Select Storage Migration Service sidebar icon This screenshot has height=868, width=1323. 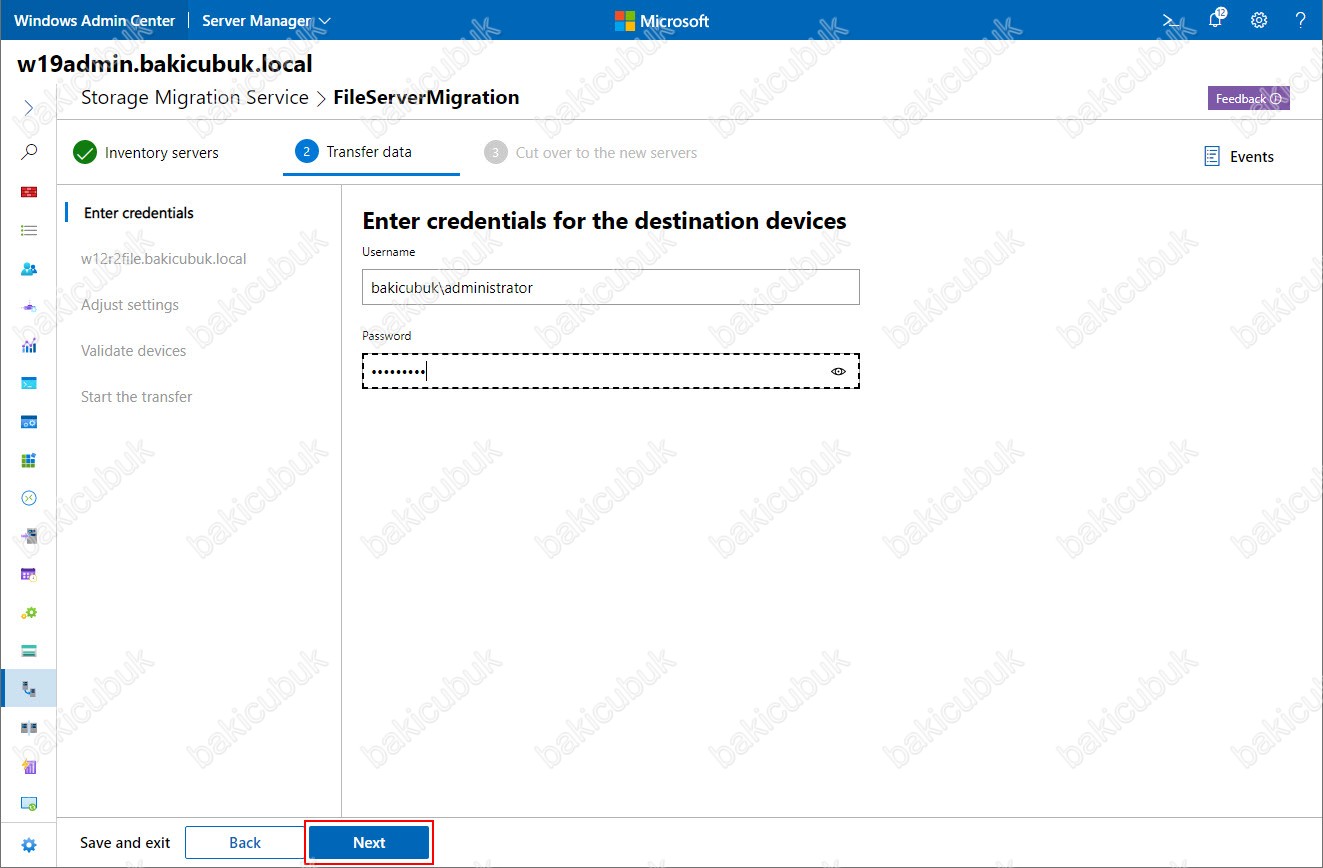point(29,689)
